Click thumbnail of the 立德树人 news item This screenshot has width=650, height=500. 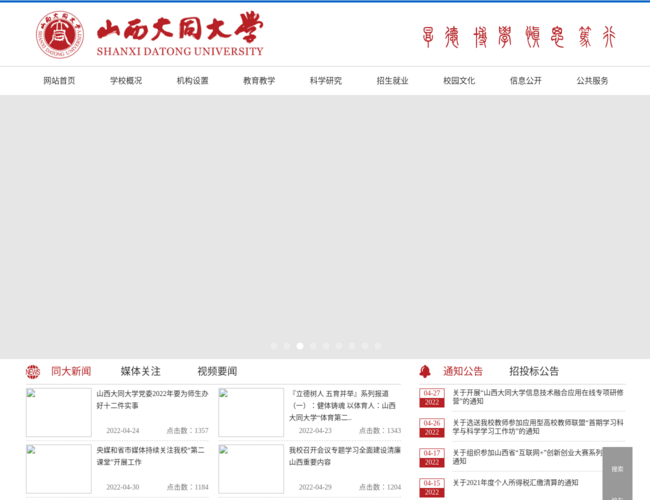pyautogui.click(x=251, y=413)
